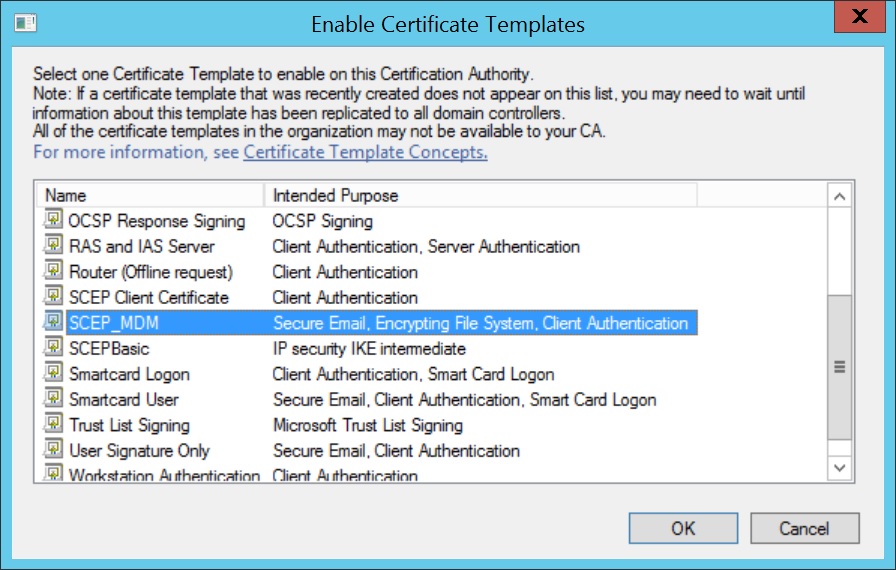
Task: Click the scrollbar up arrow
Action: click(840, 196)
